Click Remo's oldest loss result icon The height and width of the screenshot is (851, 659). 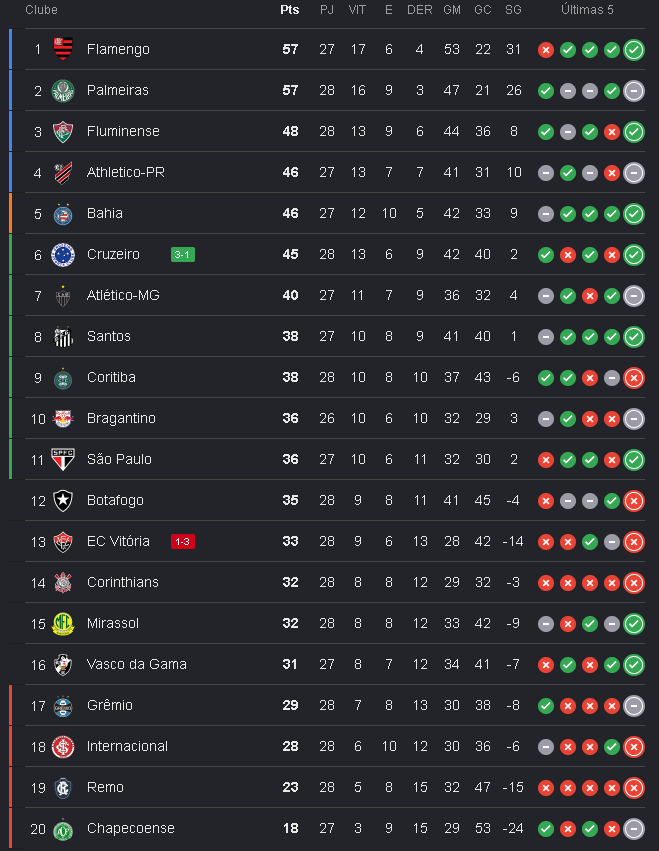click(x=546, y=788)
